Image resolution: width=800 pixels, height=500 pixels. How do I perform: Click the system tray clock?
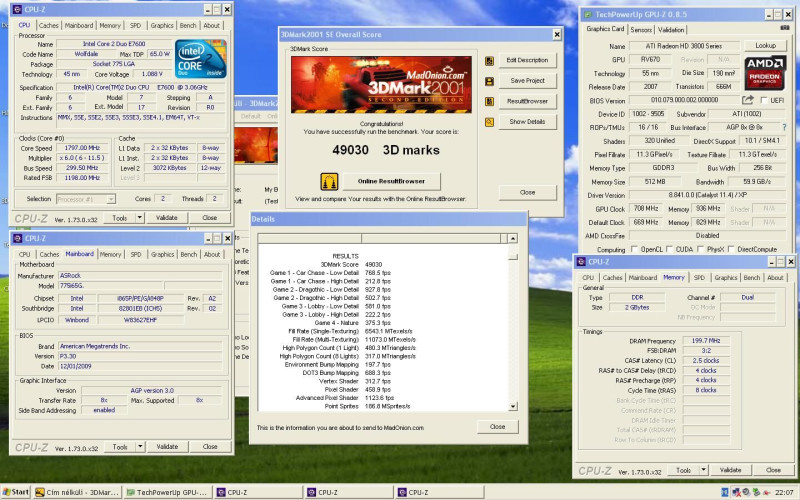coord(784,492)
